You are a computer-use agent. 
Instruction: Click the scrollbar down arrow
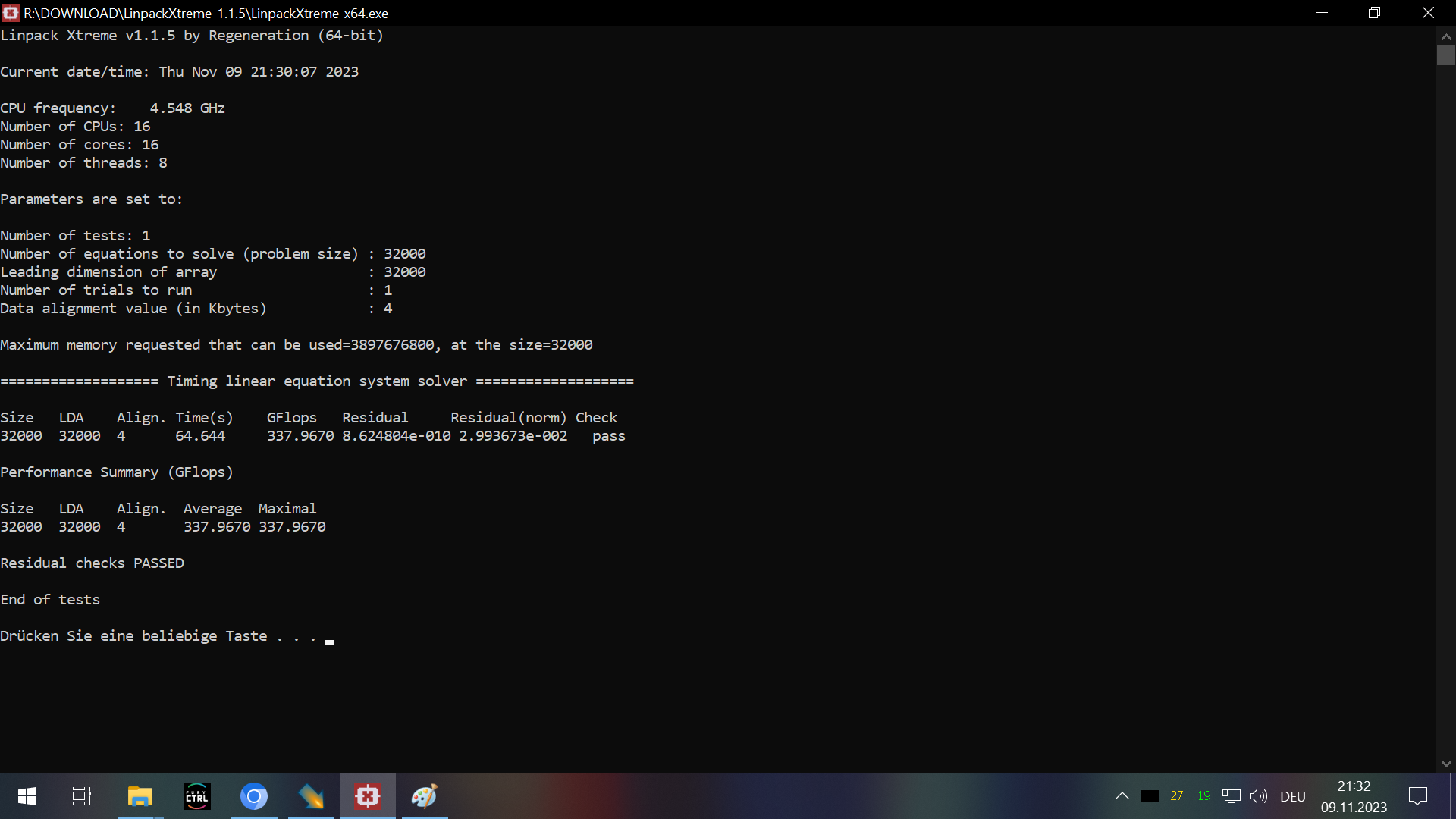1446,764
